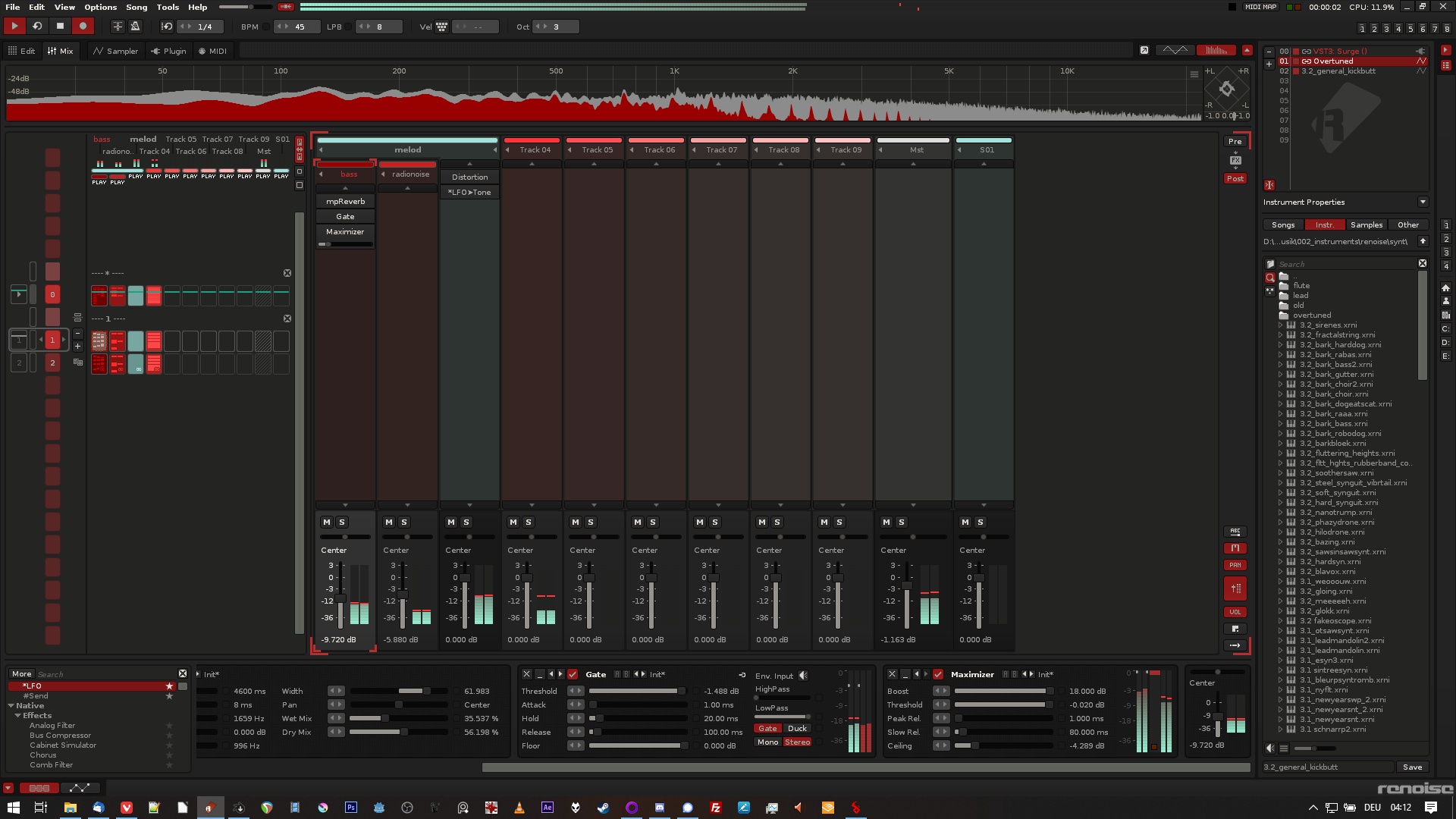This screenshot has height=819, width=1456.
Task: Expand 3.2_bark_harddog.xrni entry
Action: tap(1281, 344)
